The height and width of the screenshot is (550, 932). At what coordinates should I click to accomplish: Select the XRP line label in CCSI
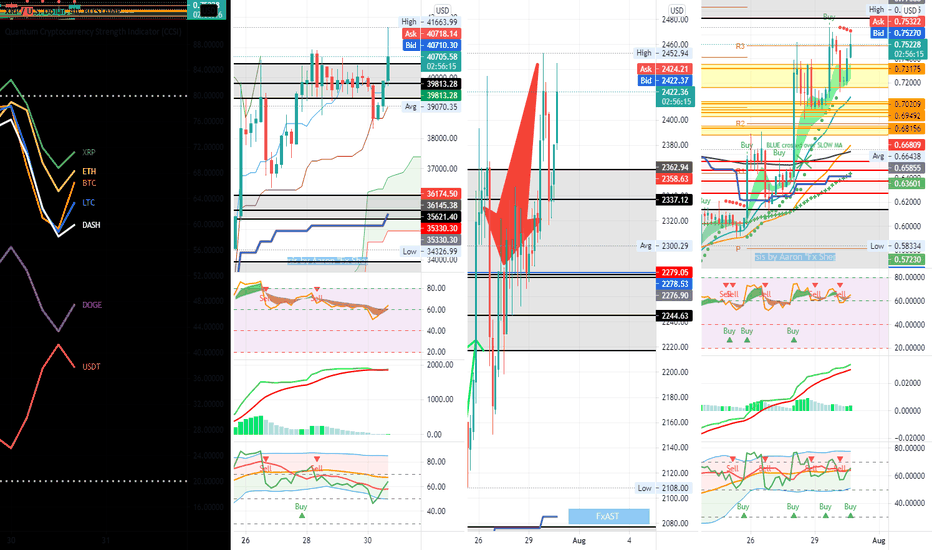89,152
